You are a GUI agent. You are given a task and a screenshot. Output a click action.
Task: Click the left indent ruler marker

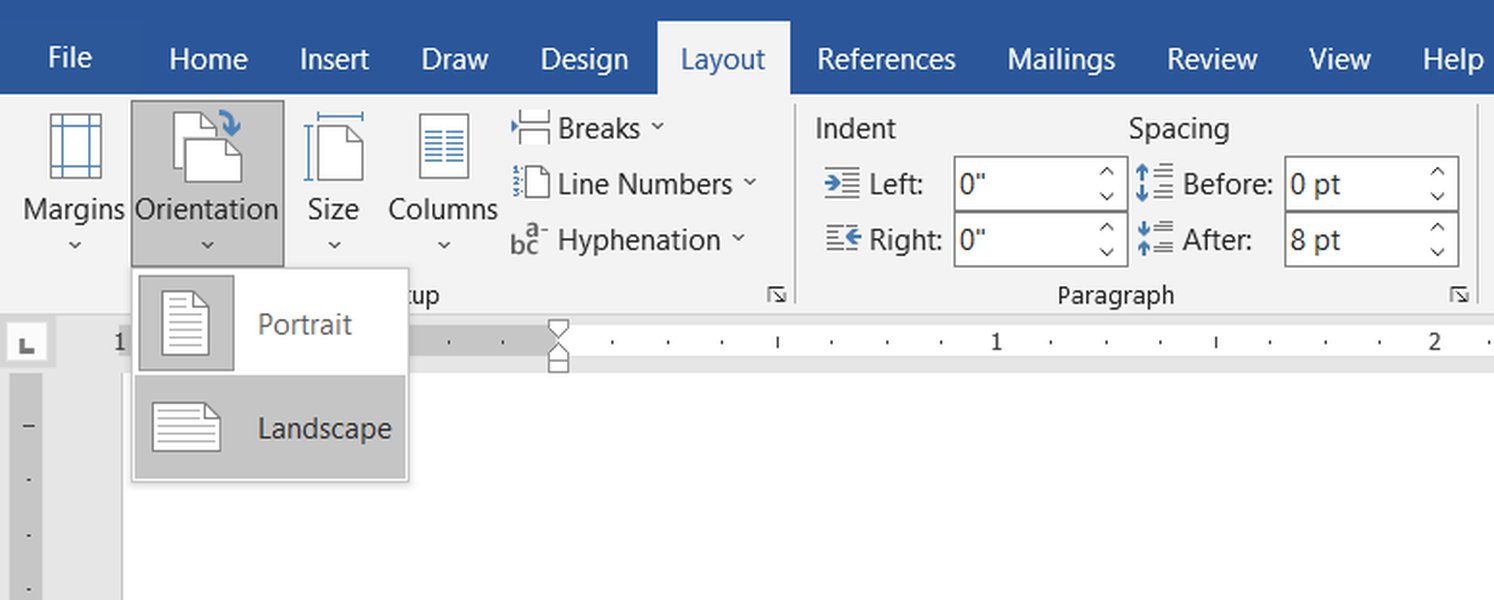(x=559, y=365)
